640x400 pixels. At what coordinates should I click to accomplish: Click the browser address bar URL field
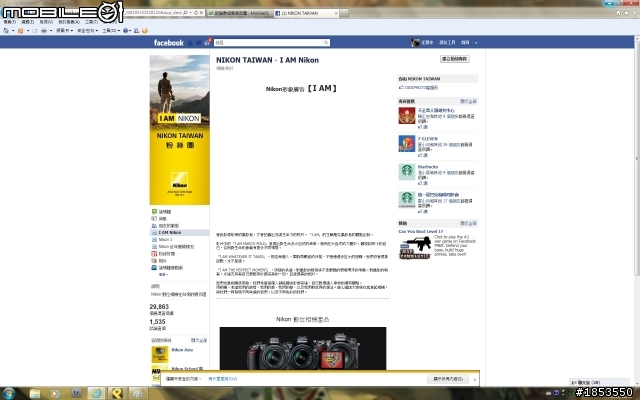coord(153,13)
